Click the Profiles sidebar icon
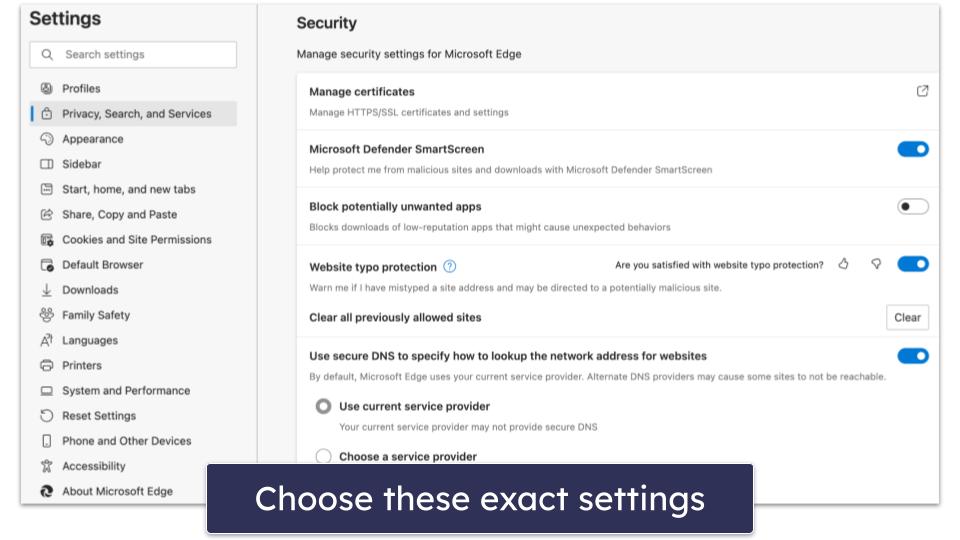960x540 pixels. (x=47, y=88)
